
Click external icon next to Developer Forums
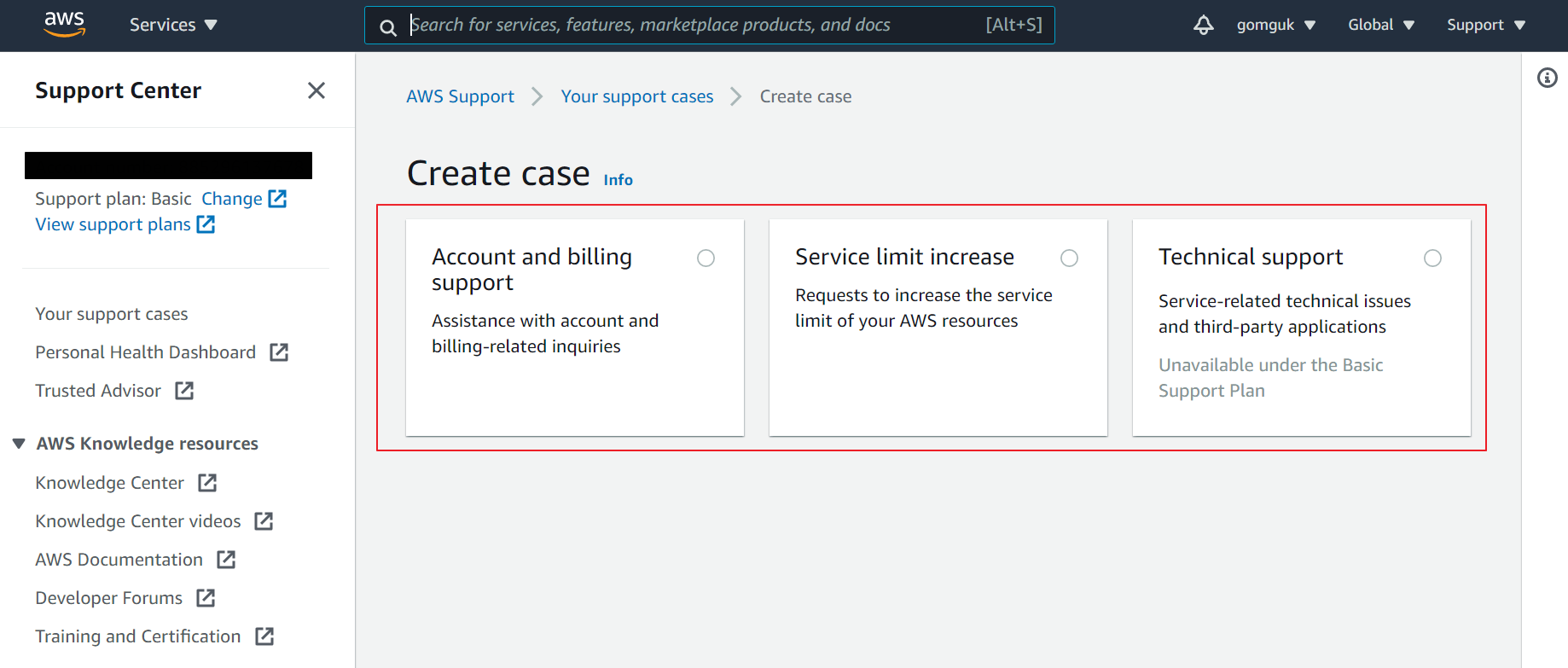tap(206, 598)
